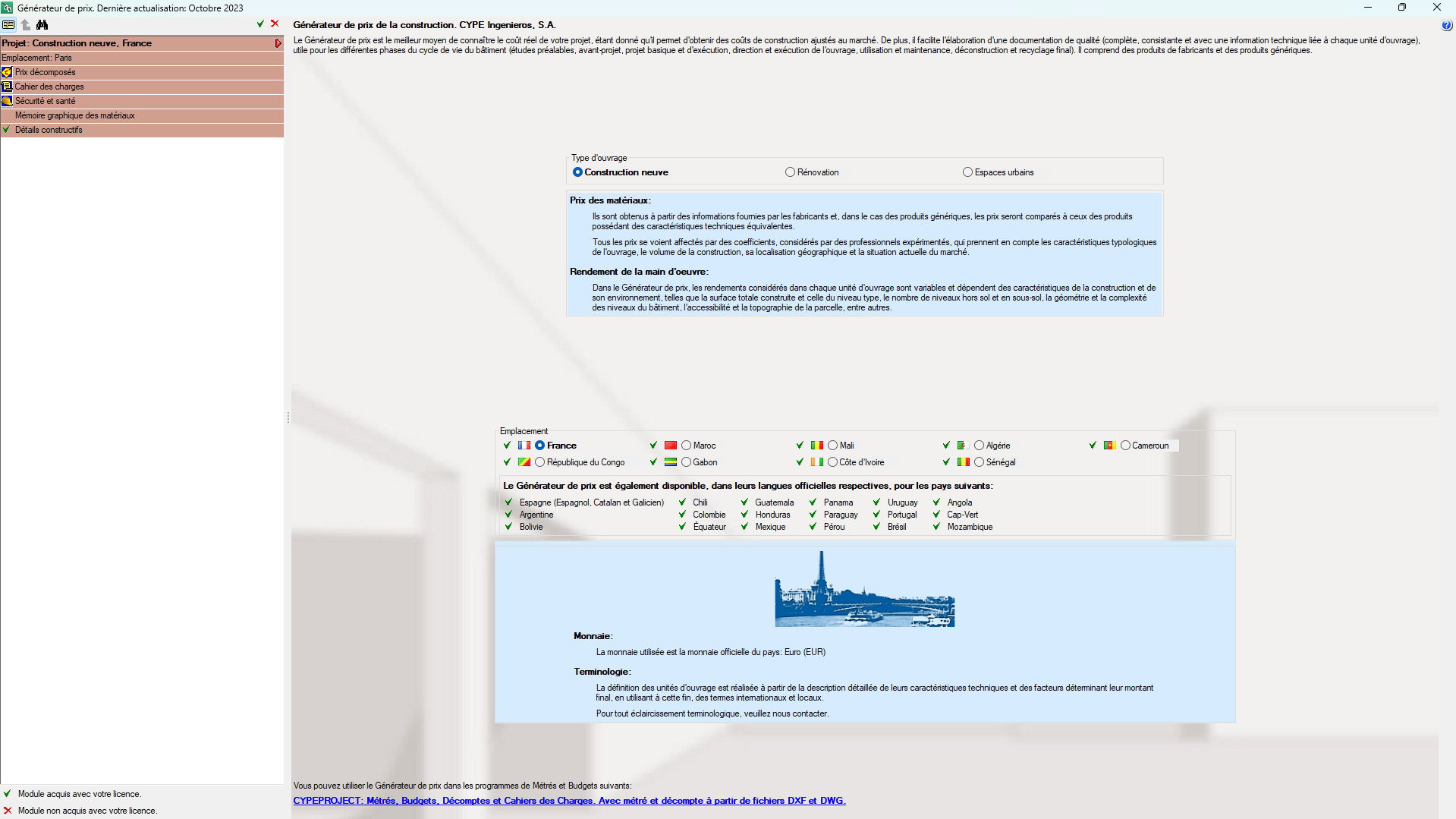Click the Euro tag icon for Prix décomposés

pos(7,72)
